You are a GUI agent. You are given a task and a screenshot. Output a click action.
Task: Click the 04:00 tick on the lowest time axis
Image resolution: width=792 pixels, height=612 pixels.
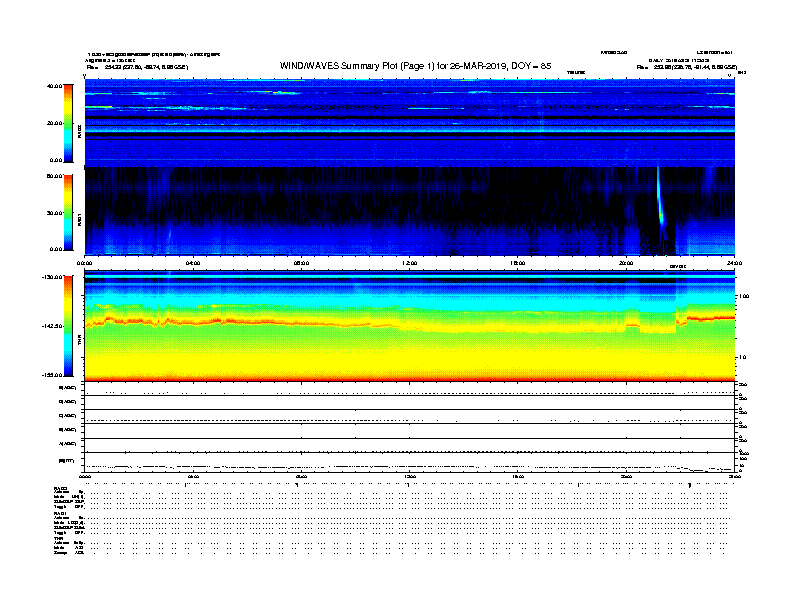click(x=193, y=476)
